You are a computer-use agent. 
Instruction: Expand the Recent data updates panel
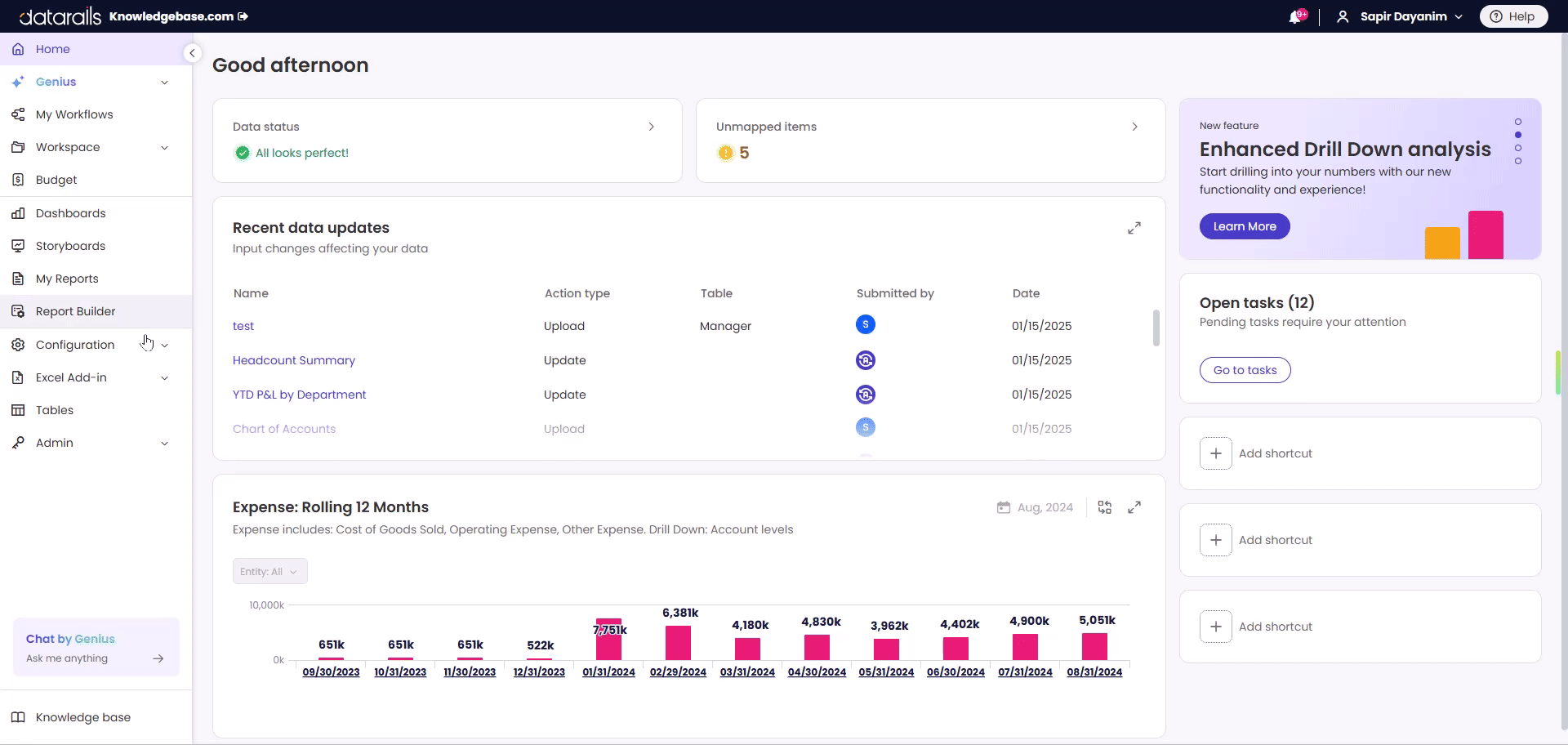click(x=1134, y=229)
